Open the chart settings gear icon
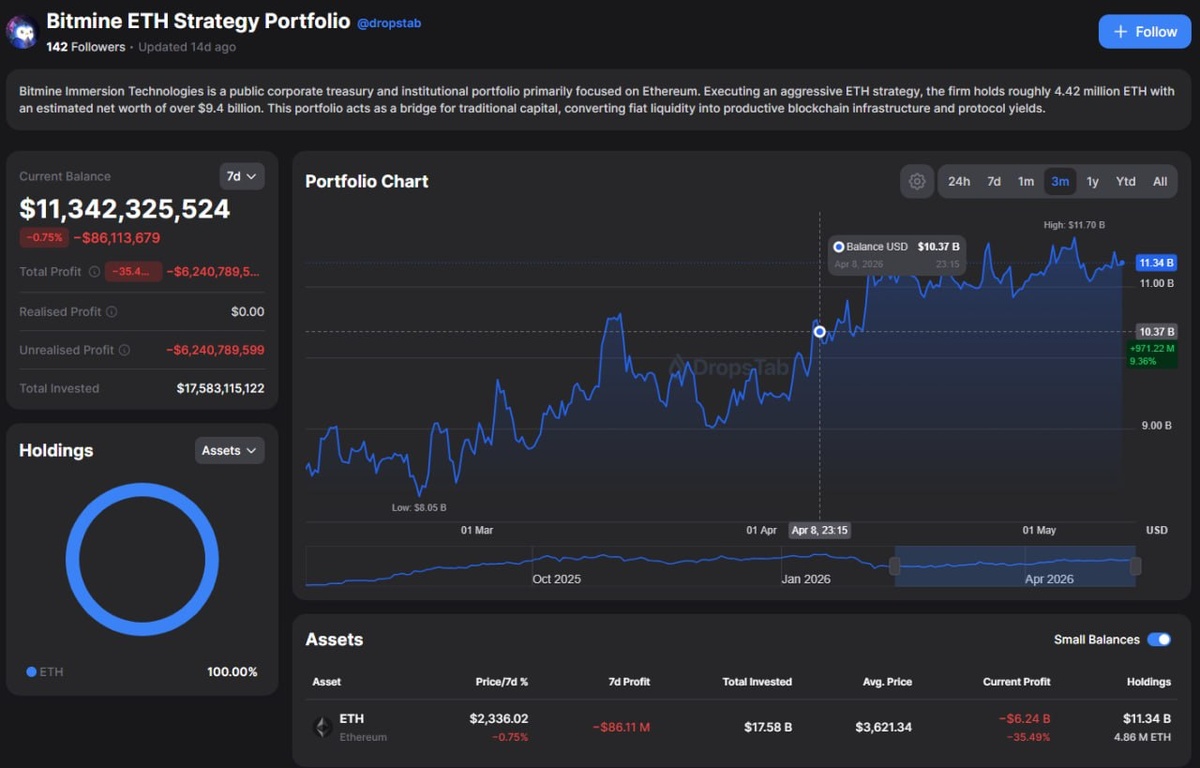 click(917, 181)
